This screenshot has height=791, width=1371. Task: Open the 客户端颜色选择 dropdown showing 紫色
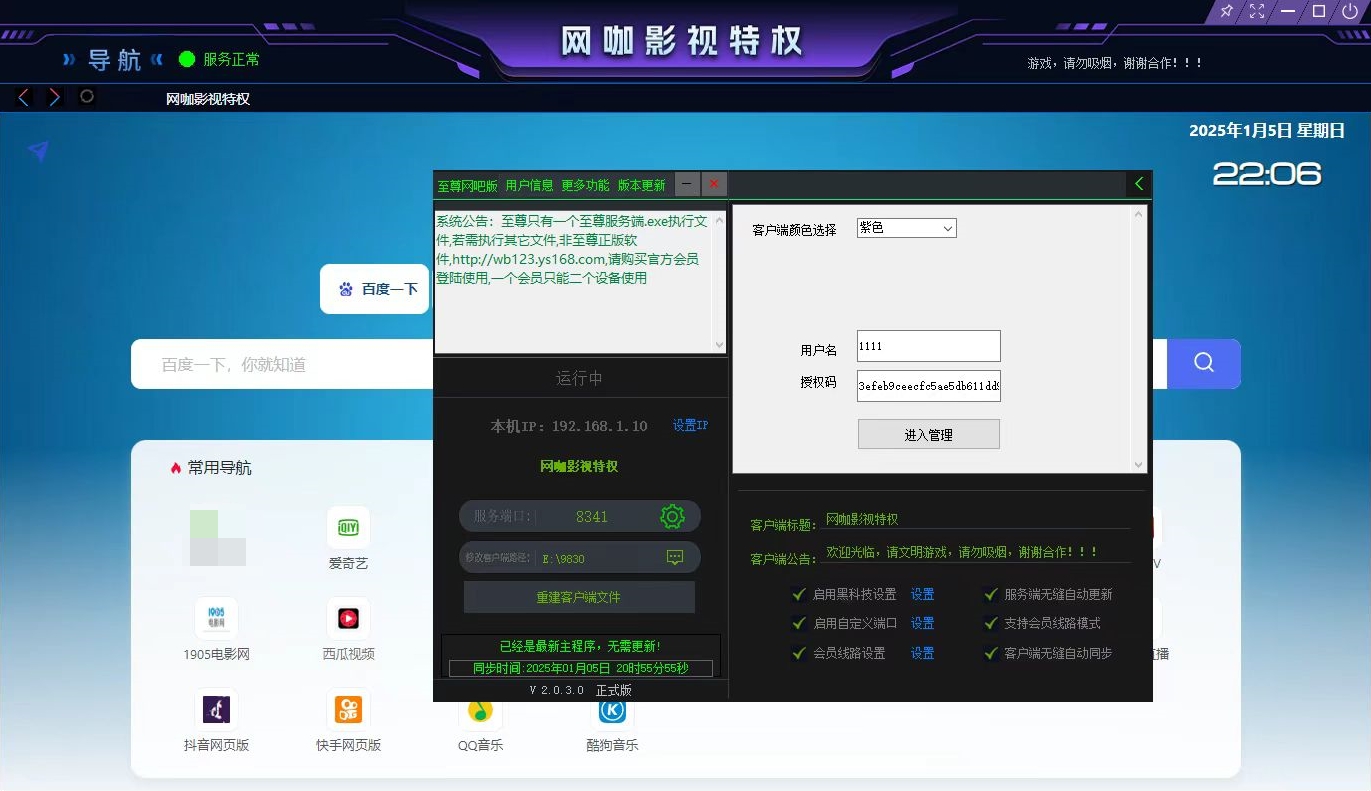coord(906,228)
